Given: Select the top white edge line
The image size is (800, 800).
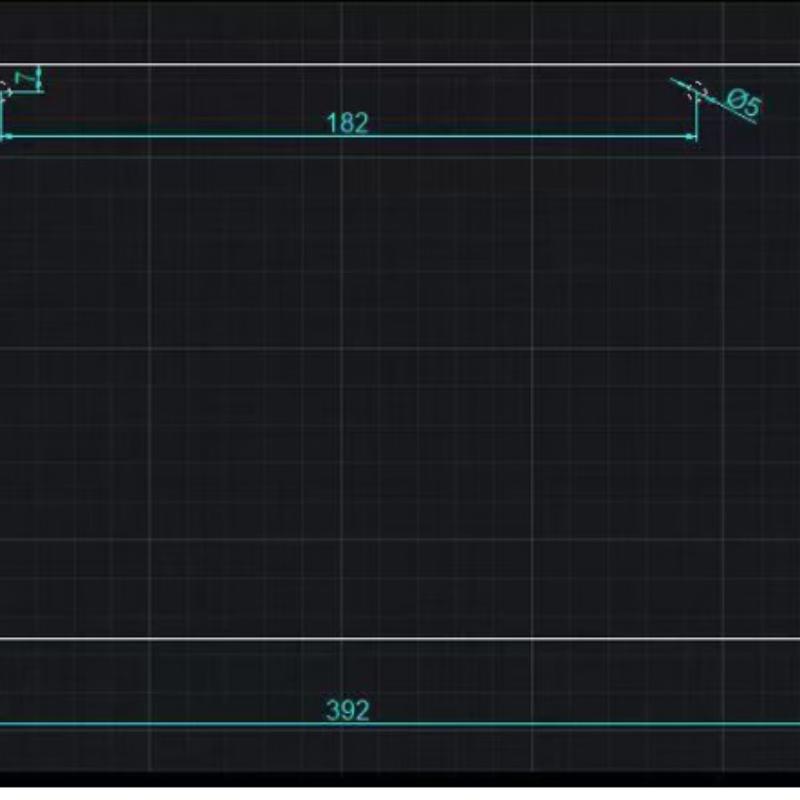Looking at the screenshot, I should [x=400, y=66].
